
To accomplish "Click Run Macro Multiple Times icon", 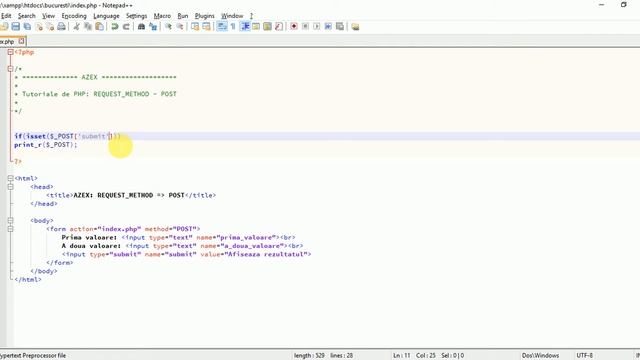I will (x=328, y=27).
